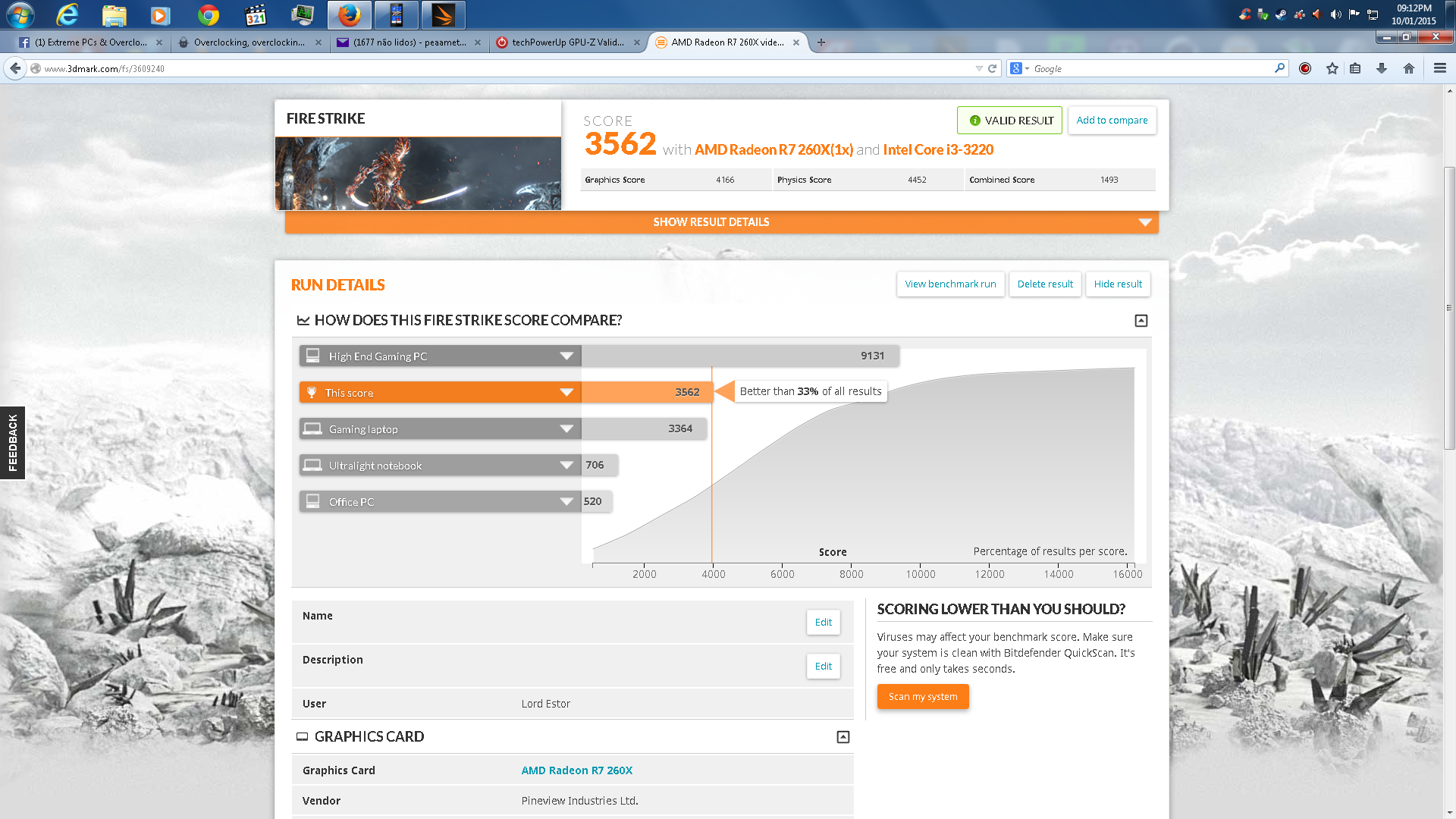Viewport: 1456px width, 819px height.
Task: Open the Ultralight notebook dropdown
Action: pos(566,466)
